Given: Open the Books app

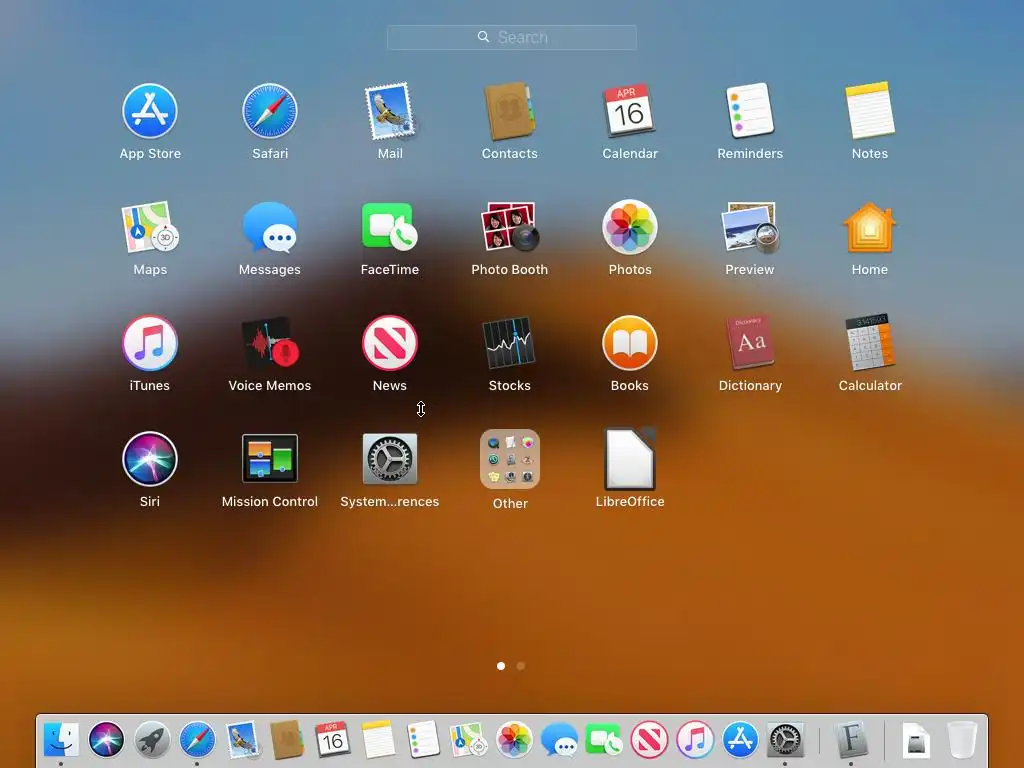Looking at the screenshot, I should 630,344.
